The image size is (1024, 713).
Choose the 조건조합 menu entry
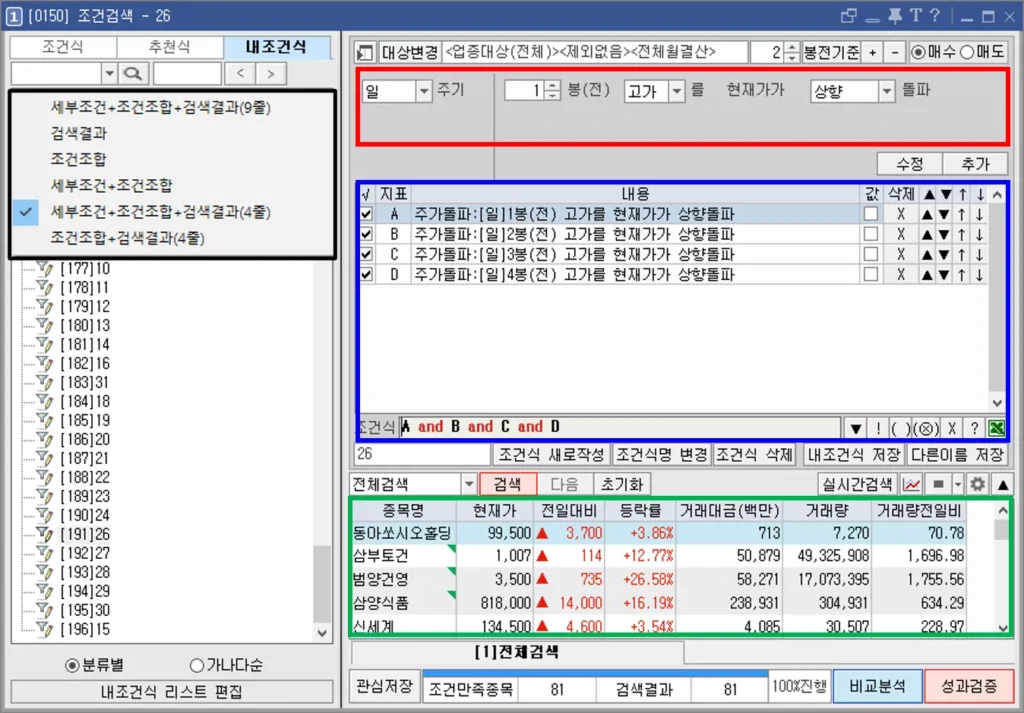pyautogui.click(x=78, y=159)
